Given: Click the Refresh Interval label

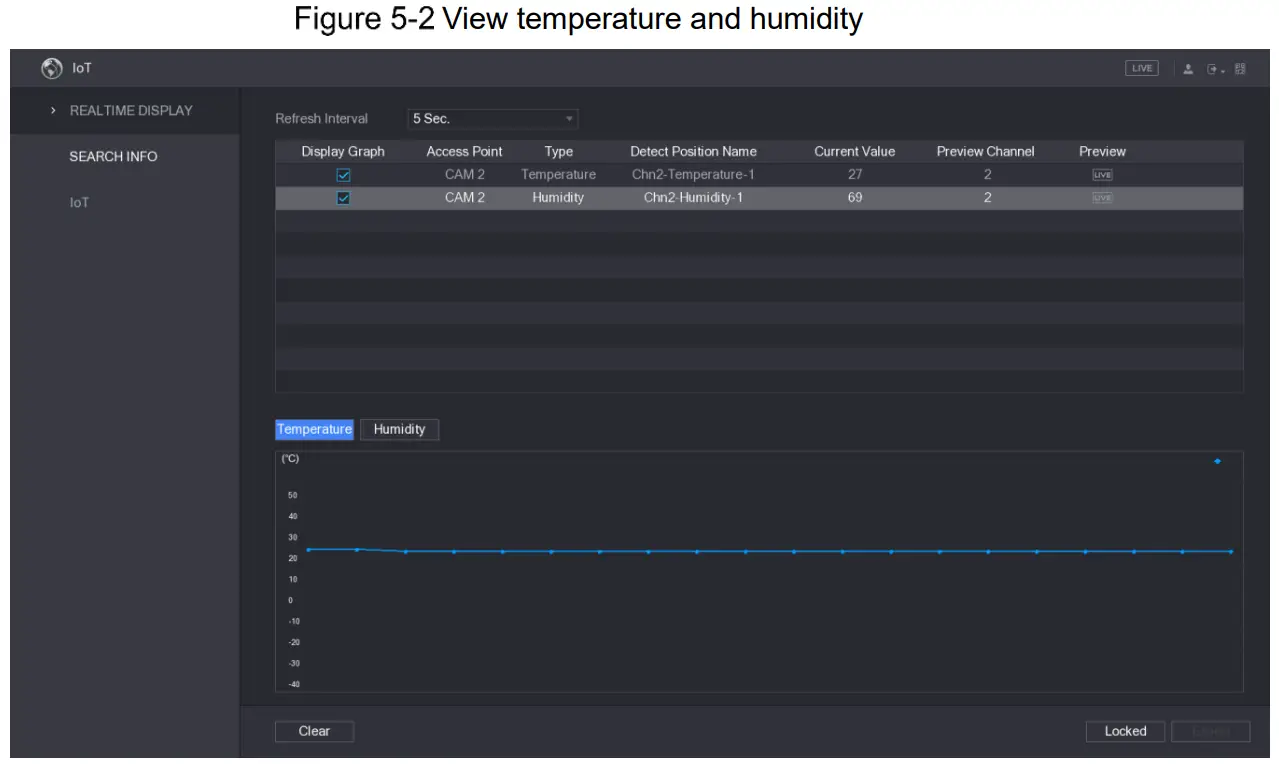Looking at the screenshot, I should point(321,118).
